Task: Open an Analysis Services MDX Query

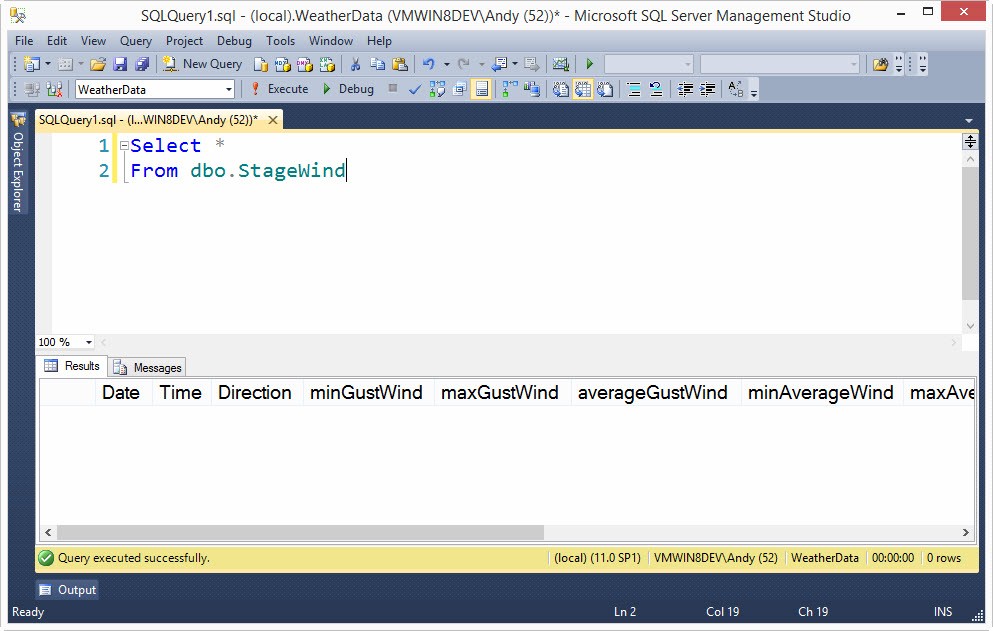Action: (x=282, y=64)
